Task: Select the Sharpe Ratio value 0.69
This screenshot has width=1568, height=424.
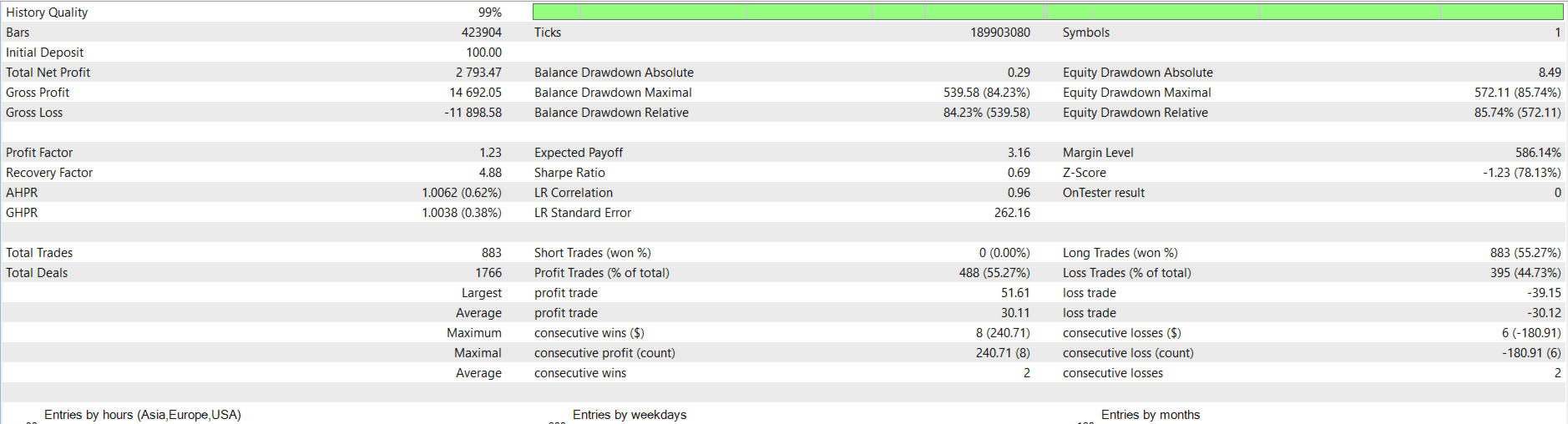Action: [1019, 173]
